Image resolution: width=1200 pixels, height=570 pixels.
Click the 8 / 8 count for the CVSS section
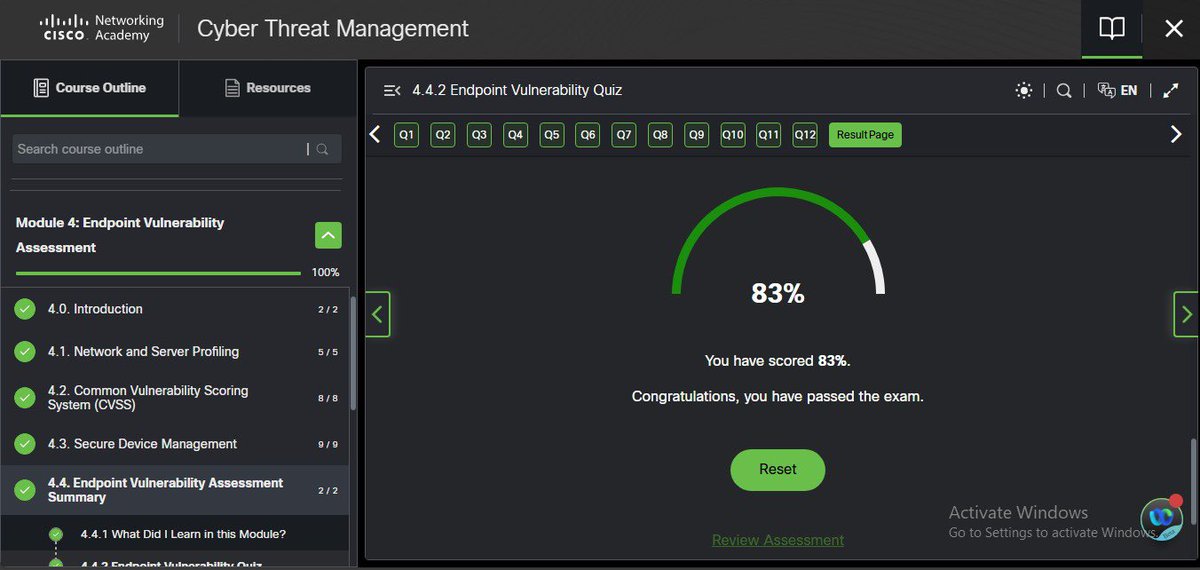pyautogui.click(x=328, y=398)
